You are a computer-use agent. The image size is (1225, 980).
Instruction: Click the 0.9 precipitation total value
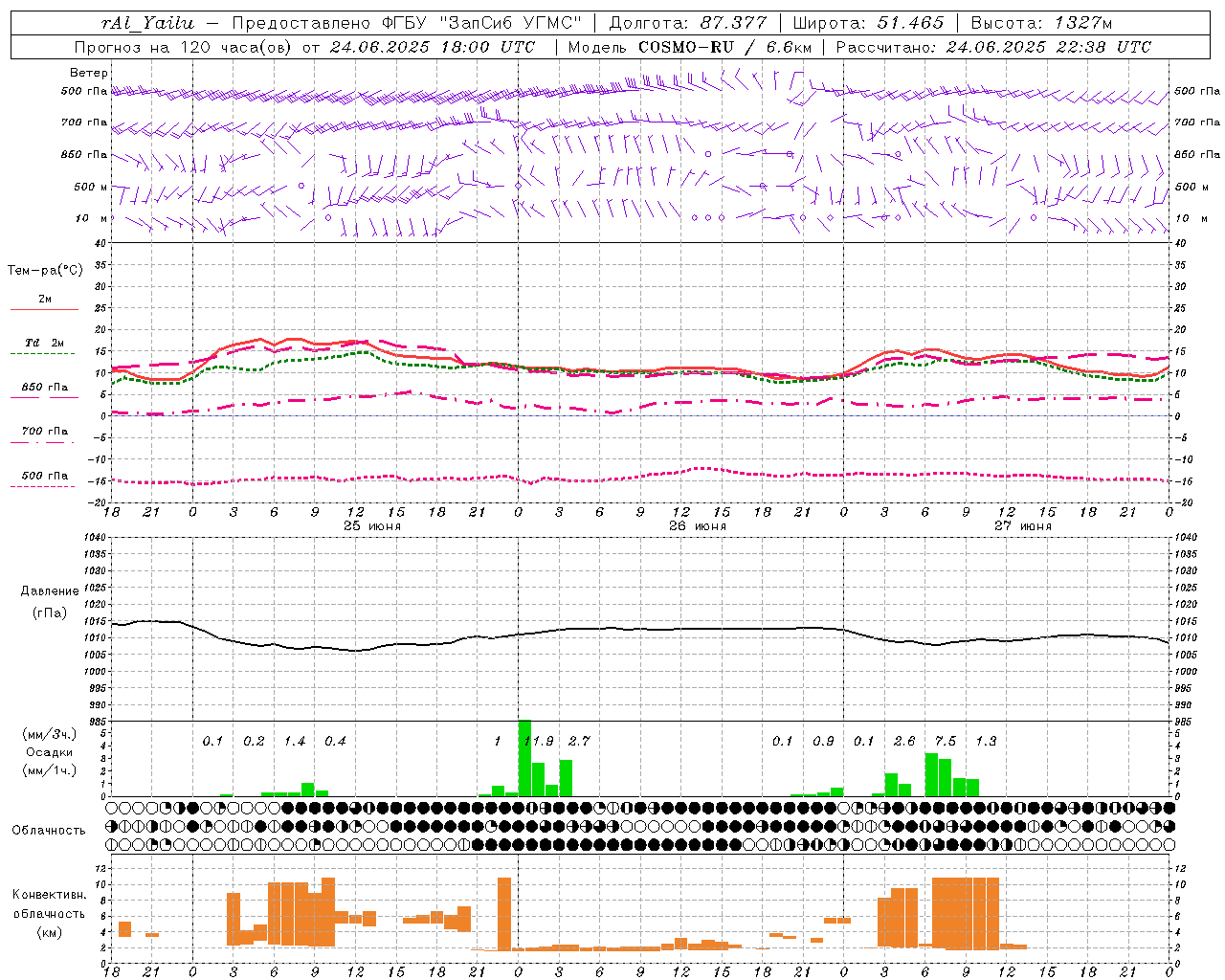823,741
